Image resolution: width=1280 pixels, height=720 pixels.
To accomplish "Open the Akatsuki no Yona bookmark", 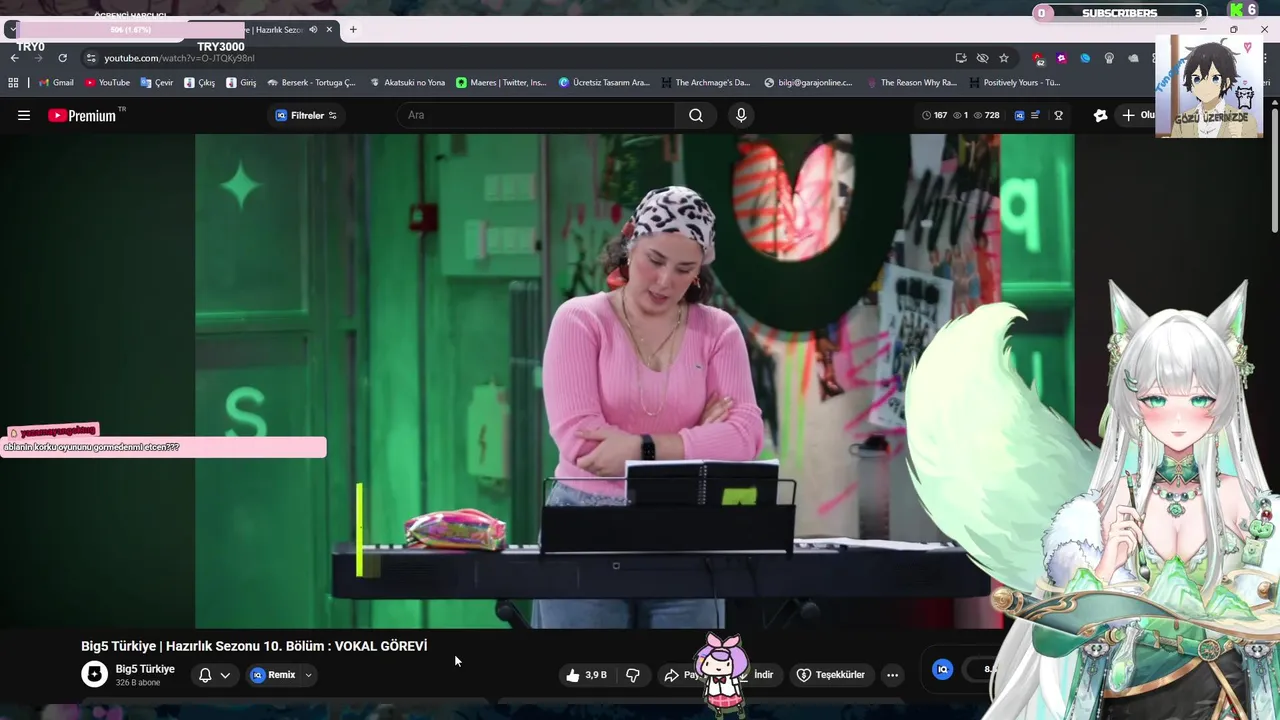I will [x=407, y=83].
